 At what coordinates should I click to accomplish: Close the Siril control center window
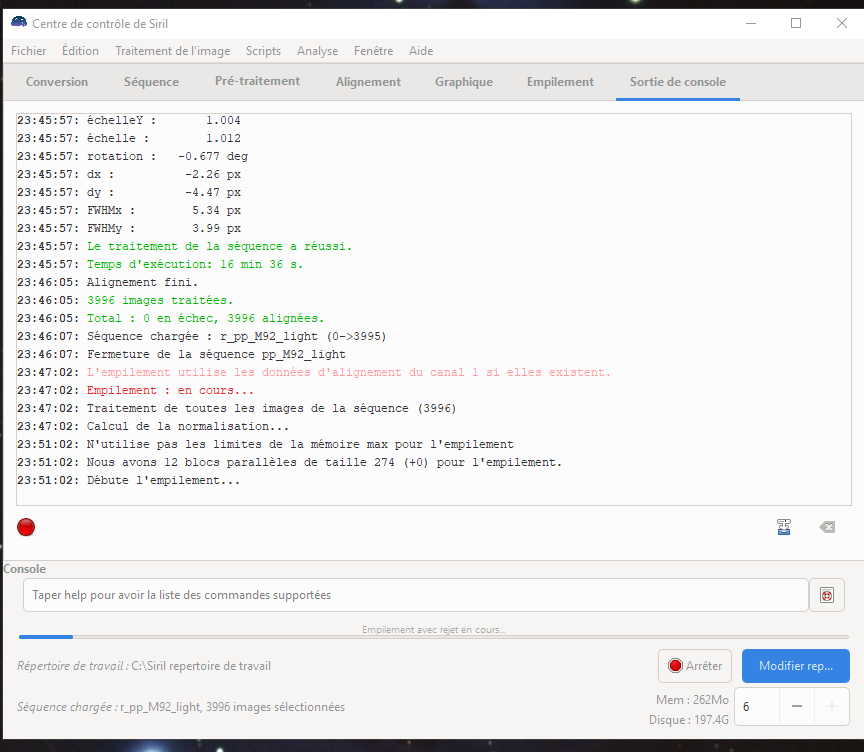842,23
